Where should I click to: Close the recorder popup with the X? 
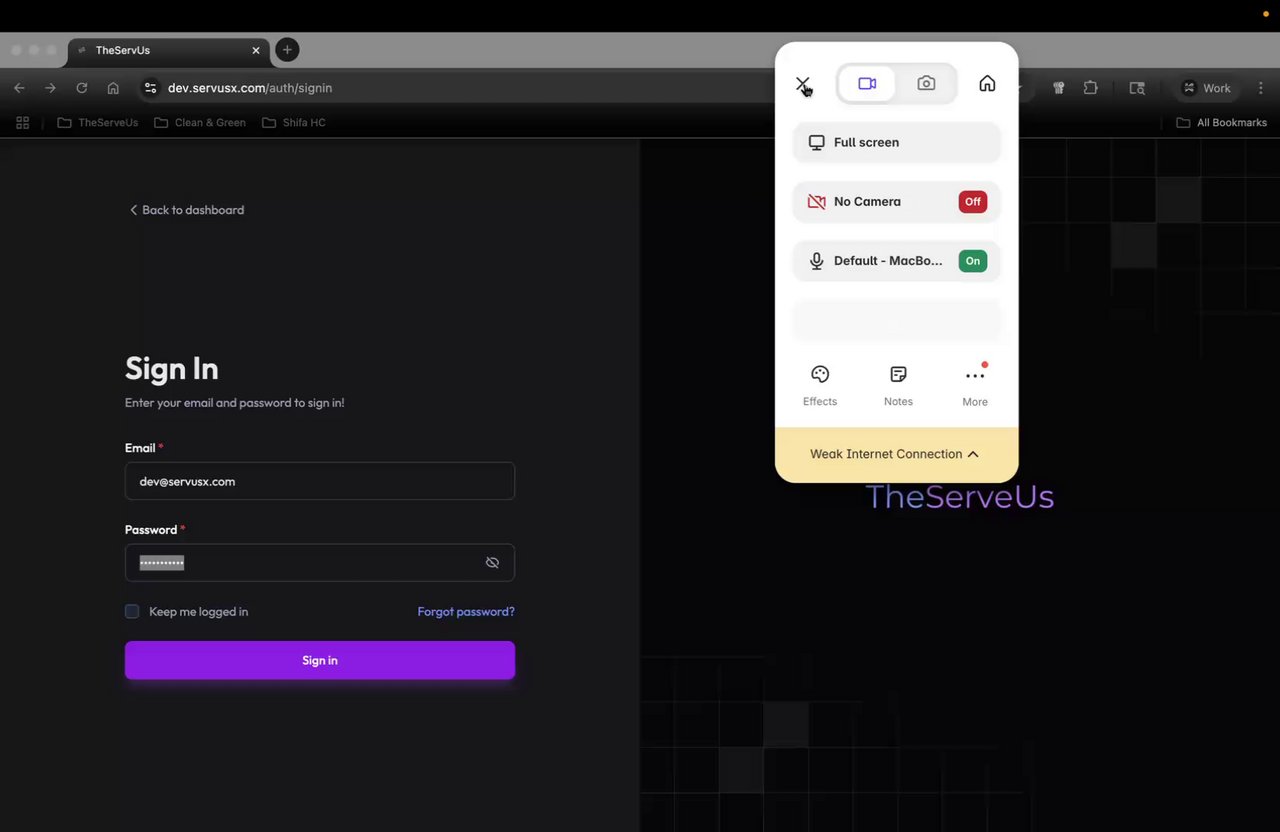coord(802,85)
